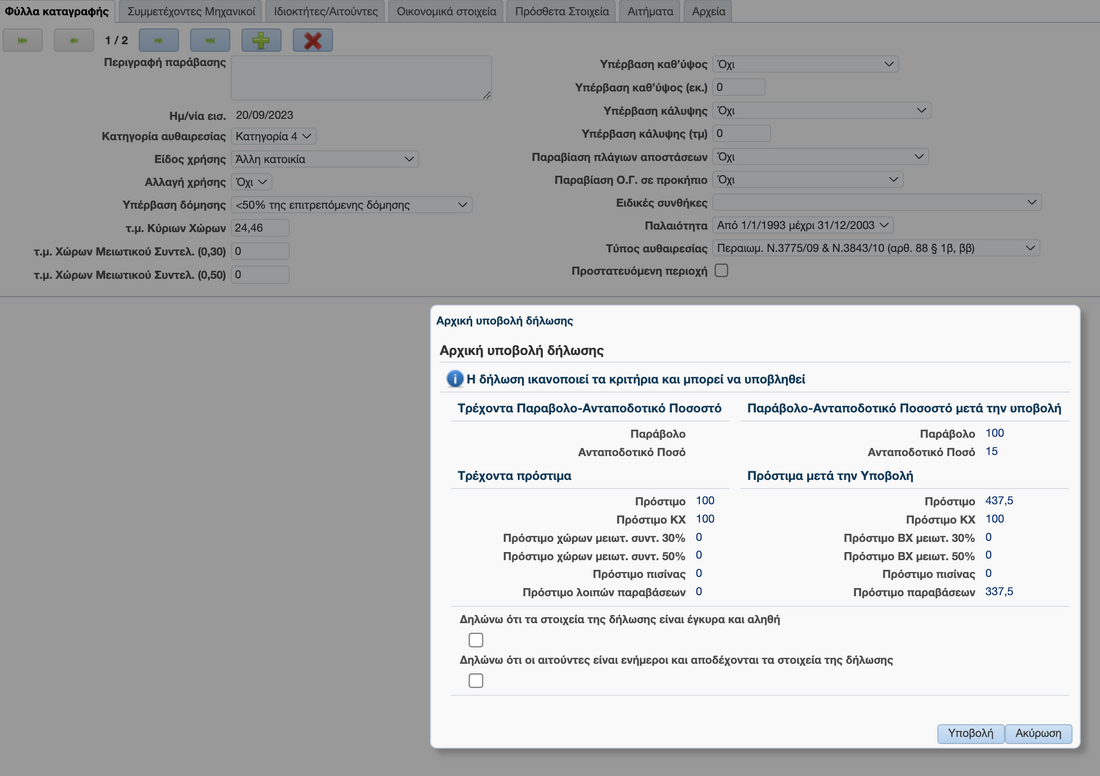Open Είδος χρήσης dropdown
1100x776 pixels.
tap(324, 159)
